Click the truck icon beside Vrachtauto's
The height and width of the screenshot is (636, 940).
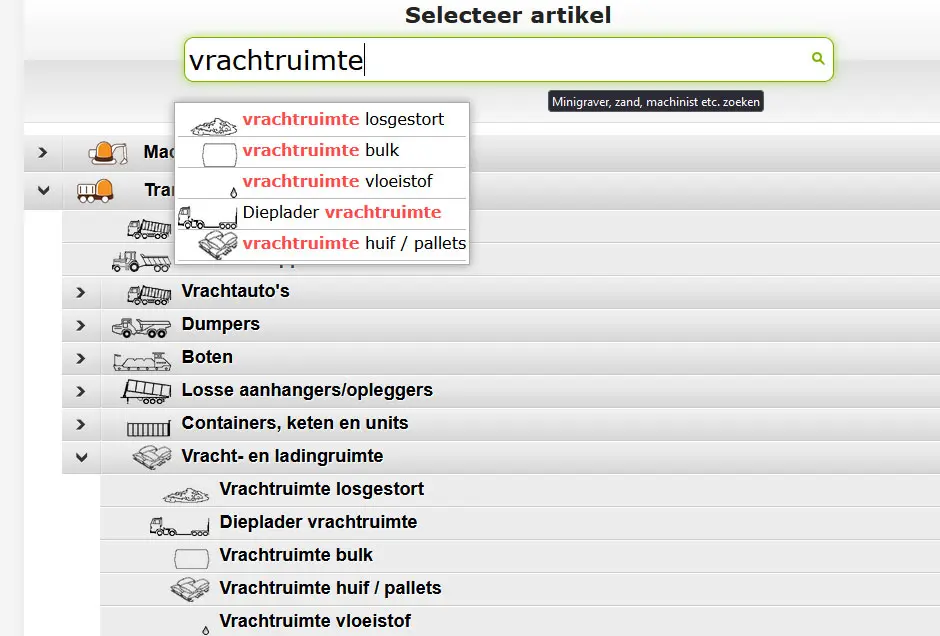tap(149, 292)
